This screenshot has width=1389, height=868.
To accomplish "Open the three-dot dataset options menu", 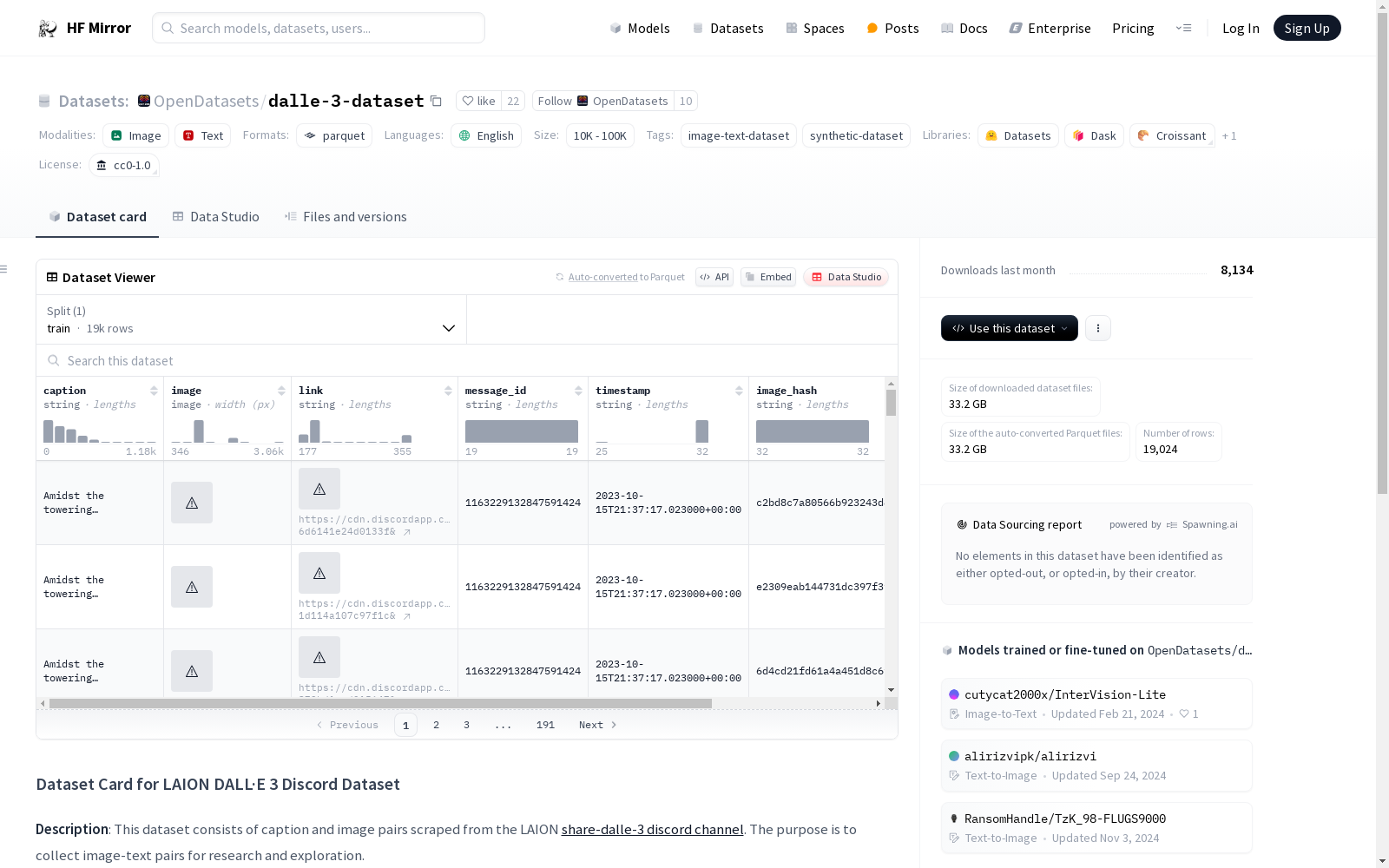I will tap(1098, 328).
